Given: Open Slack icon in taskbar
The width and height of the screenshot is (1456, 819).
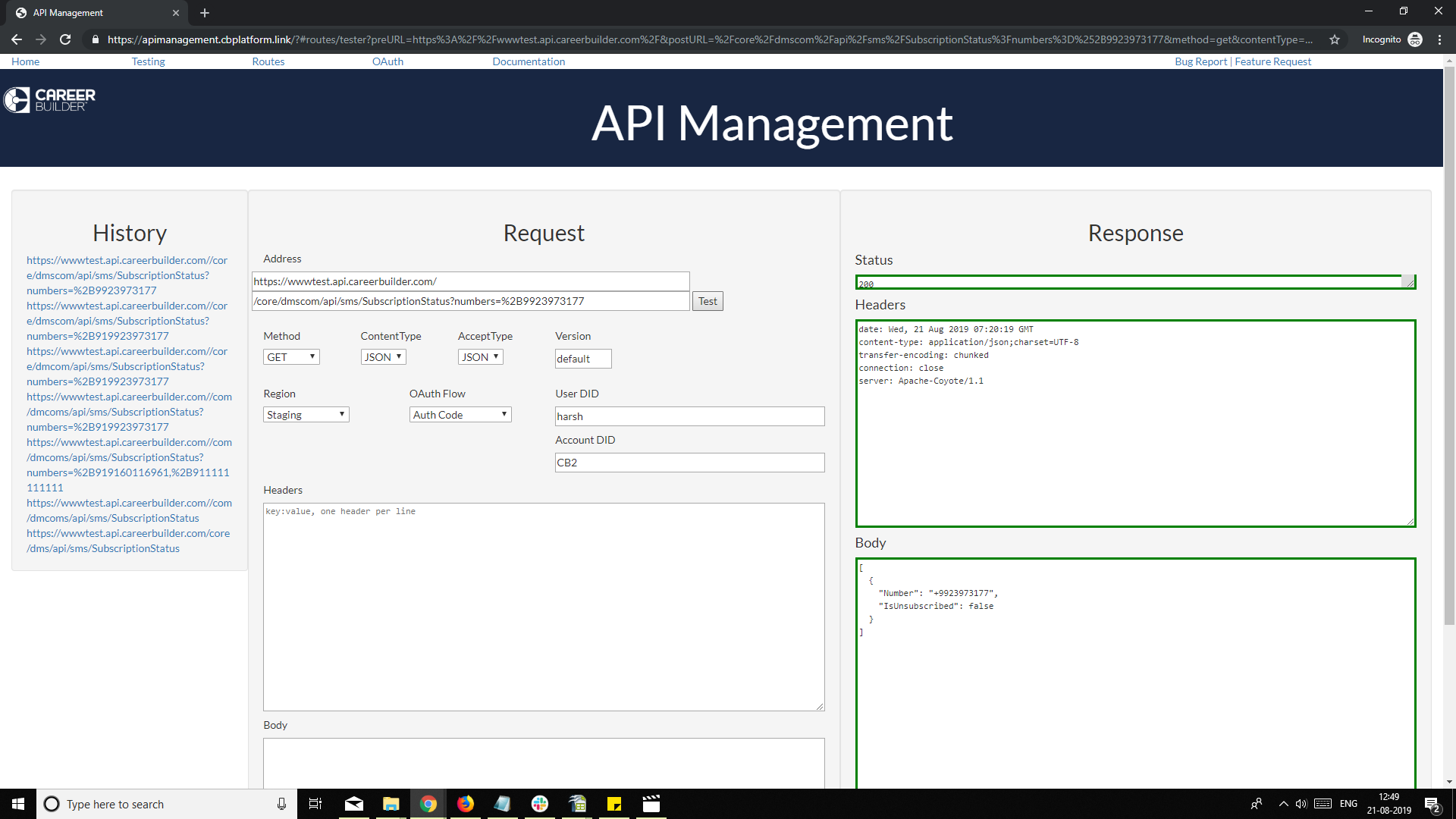Looking at the screenshot, I should [539, 804].
